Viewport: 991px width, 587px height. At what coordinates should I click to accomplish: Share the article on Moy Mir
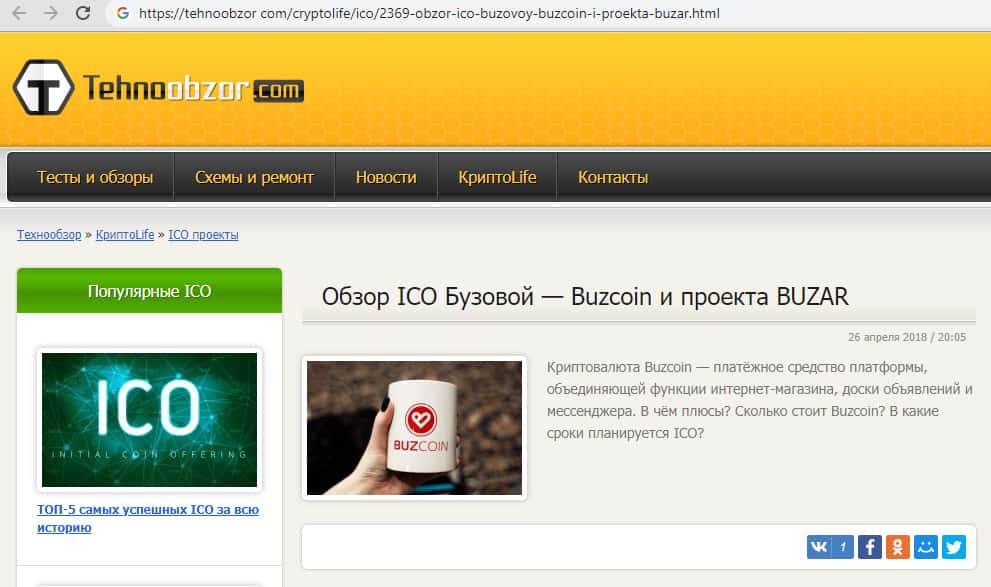point(926,547)
